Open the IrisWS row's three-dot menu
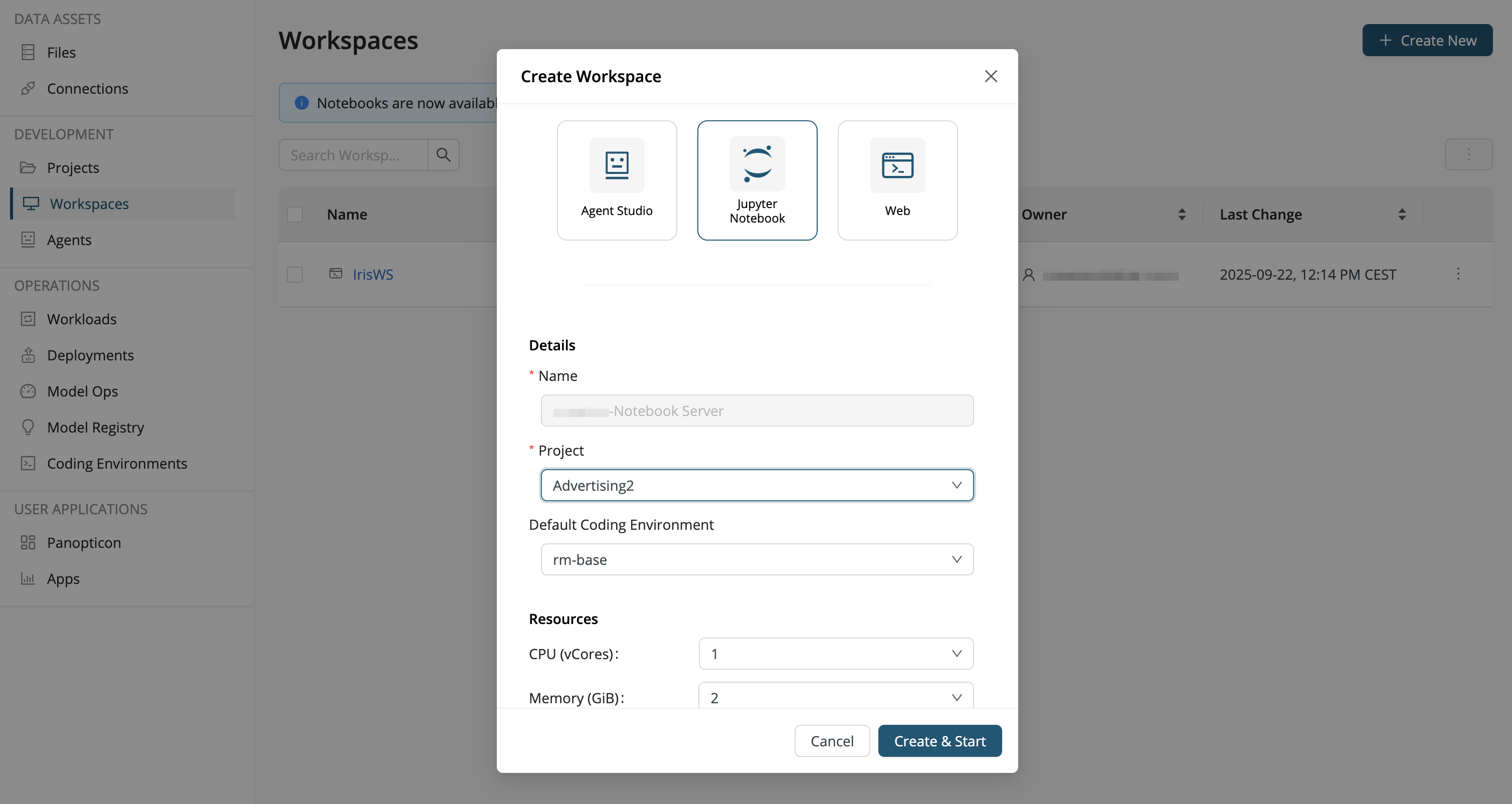1512x804 pixels. click(x=1457, y=274)
